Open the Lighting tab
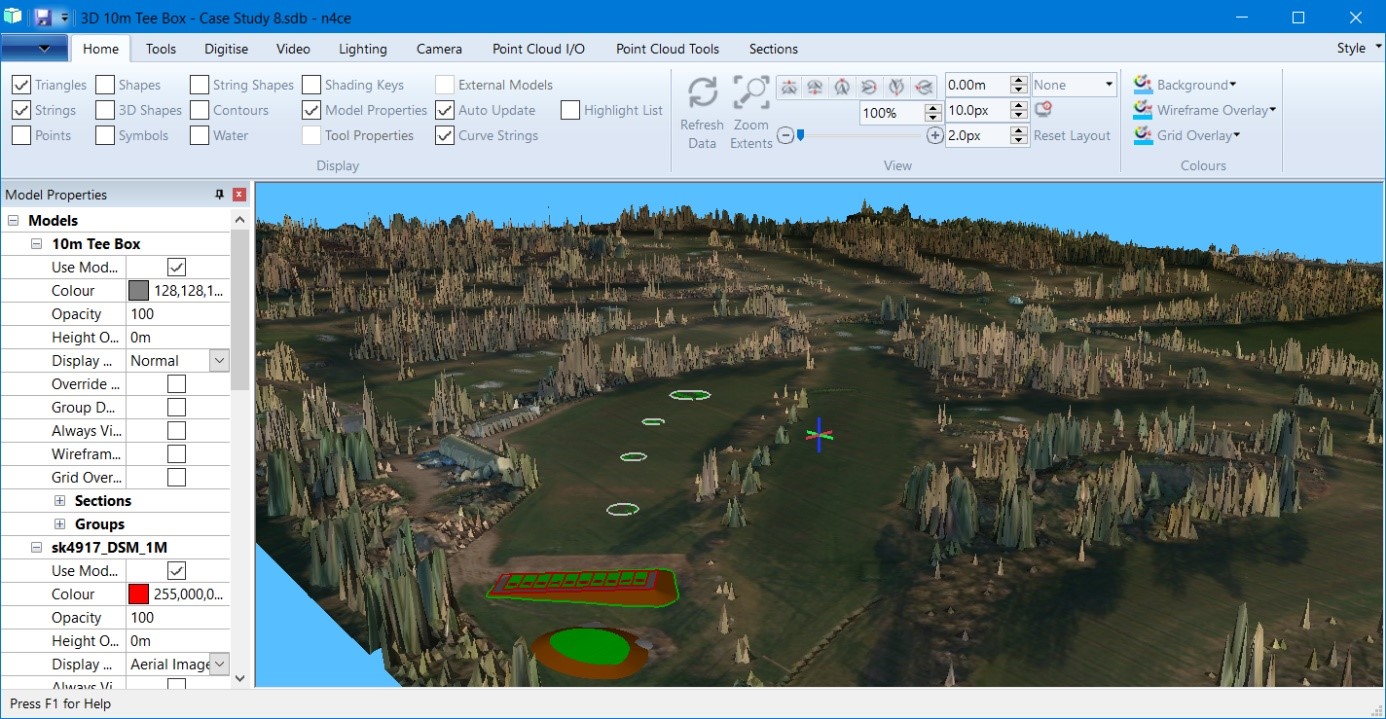The image size is (1386, 719). [363, 48]
